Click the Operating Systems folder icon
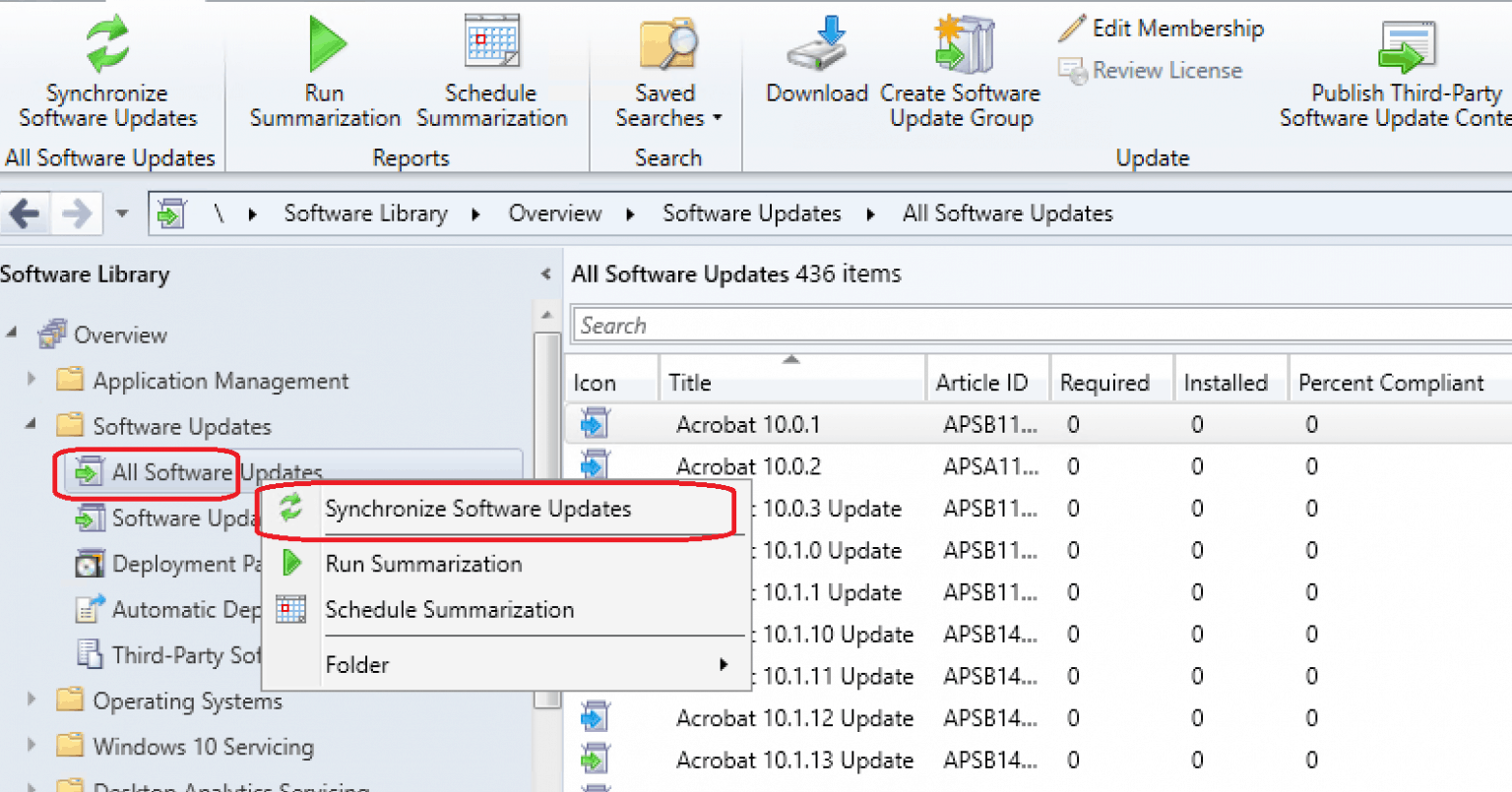Image resolution: width=1512 pixels, height=792 pixels. coord(70,700)
